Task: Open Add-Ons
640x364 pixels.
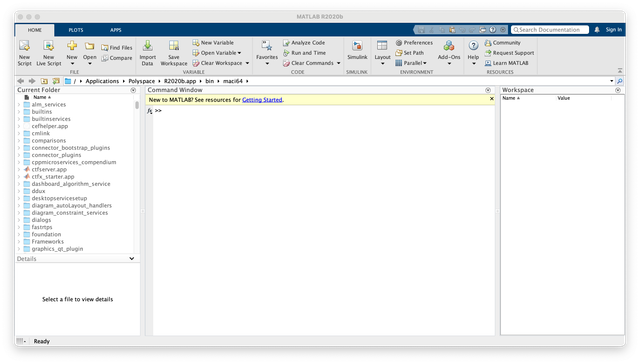Action: (449, 52)
